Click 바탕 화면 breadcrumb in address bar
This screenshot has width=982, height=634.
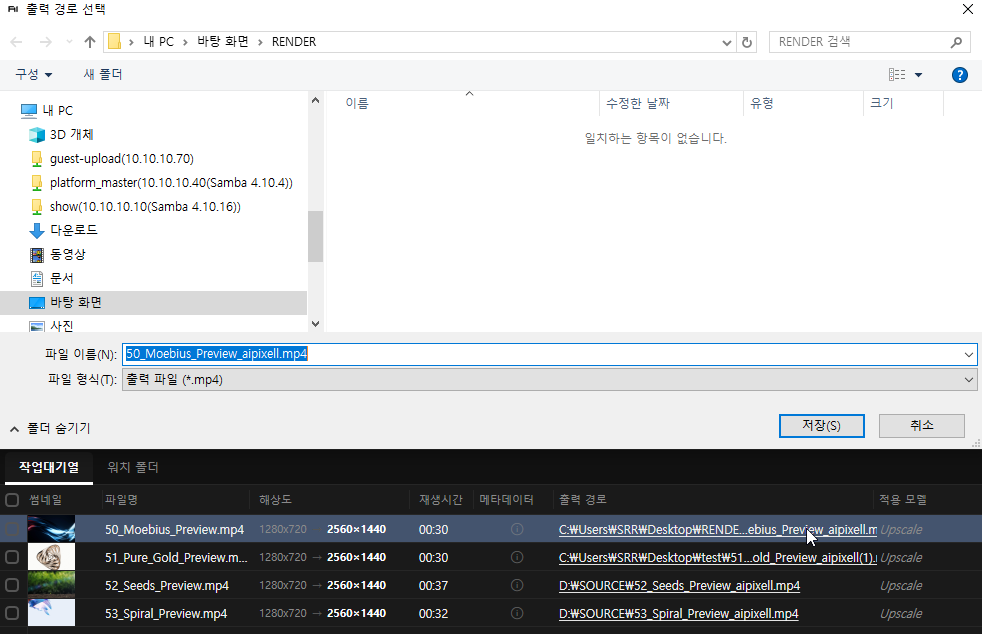pos(223,42)
